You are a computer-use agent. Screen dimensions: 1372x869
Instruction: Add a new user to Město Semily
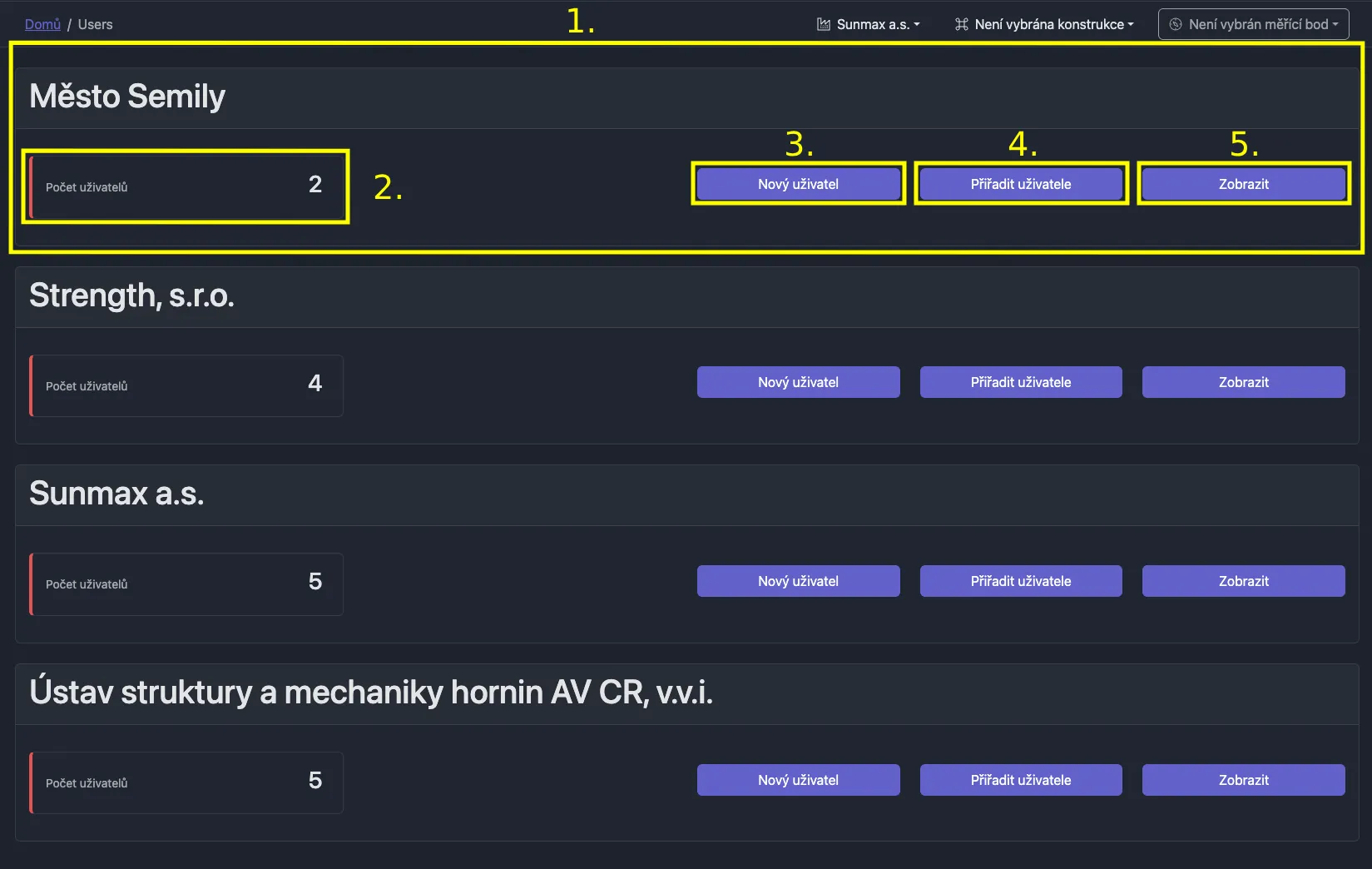coord(798,184)
